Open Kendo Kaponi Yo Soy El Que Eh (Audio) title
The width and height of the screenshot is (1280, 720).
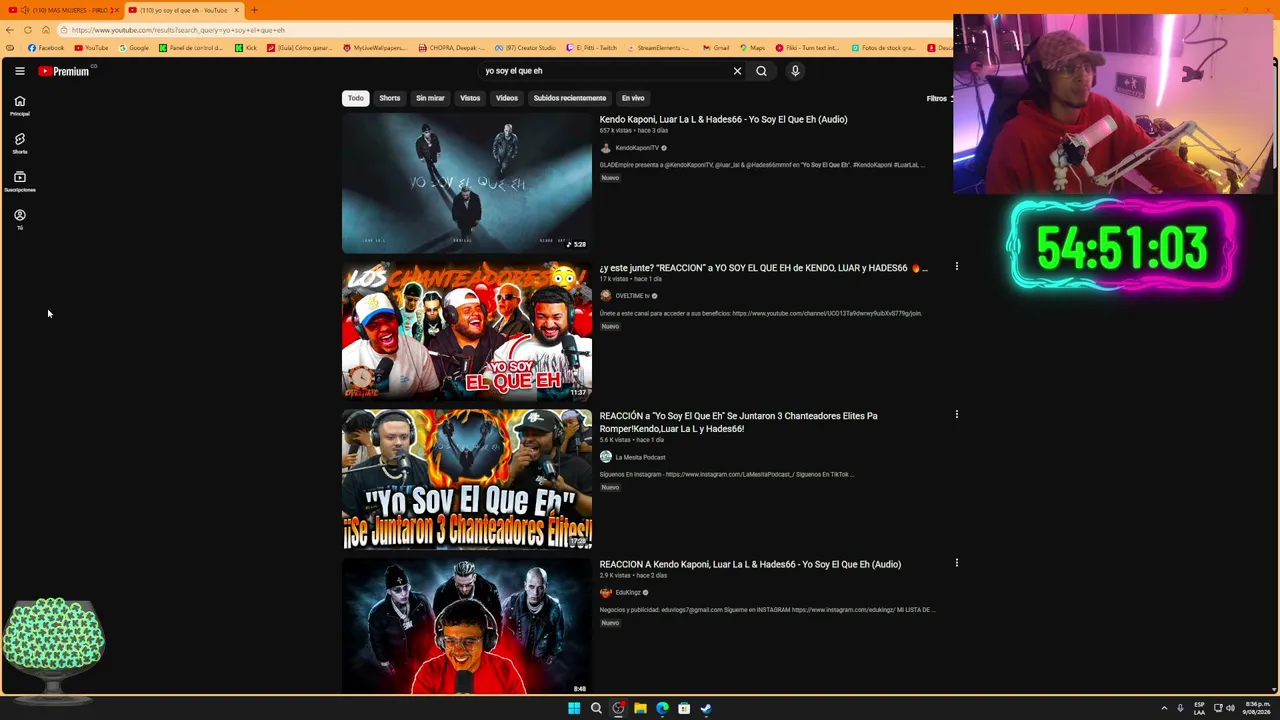pyautogui.click(x=723, y=119)
